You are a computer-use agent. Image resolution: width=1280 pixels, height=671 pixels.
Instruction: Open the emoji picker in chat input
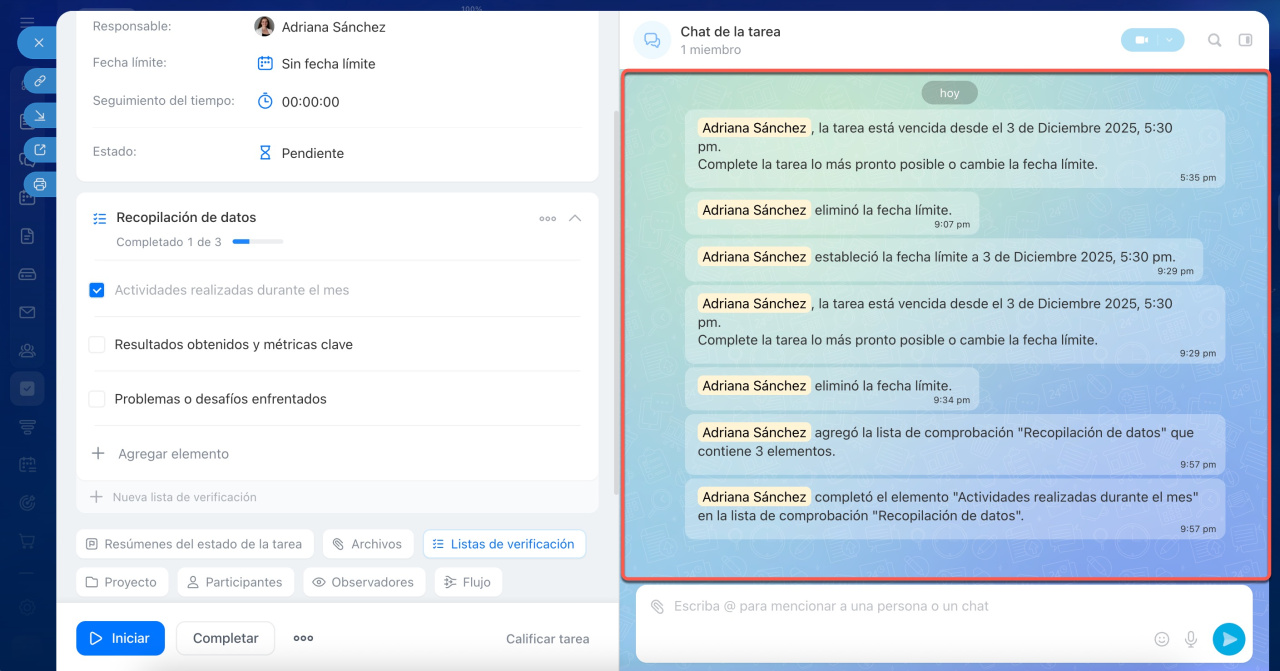point(1162,639)
